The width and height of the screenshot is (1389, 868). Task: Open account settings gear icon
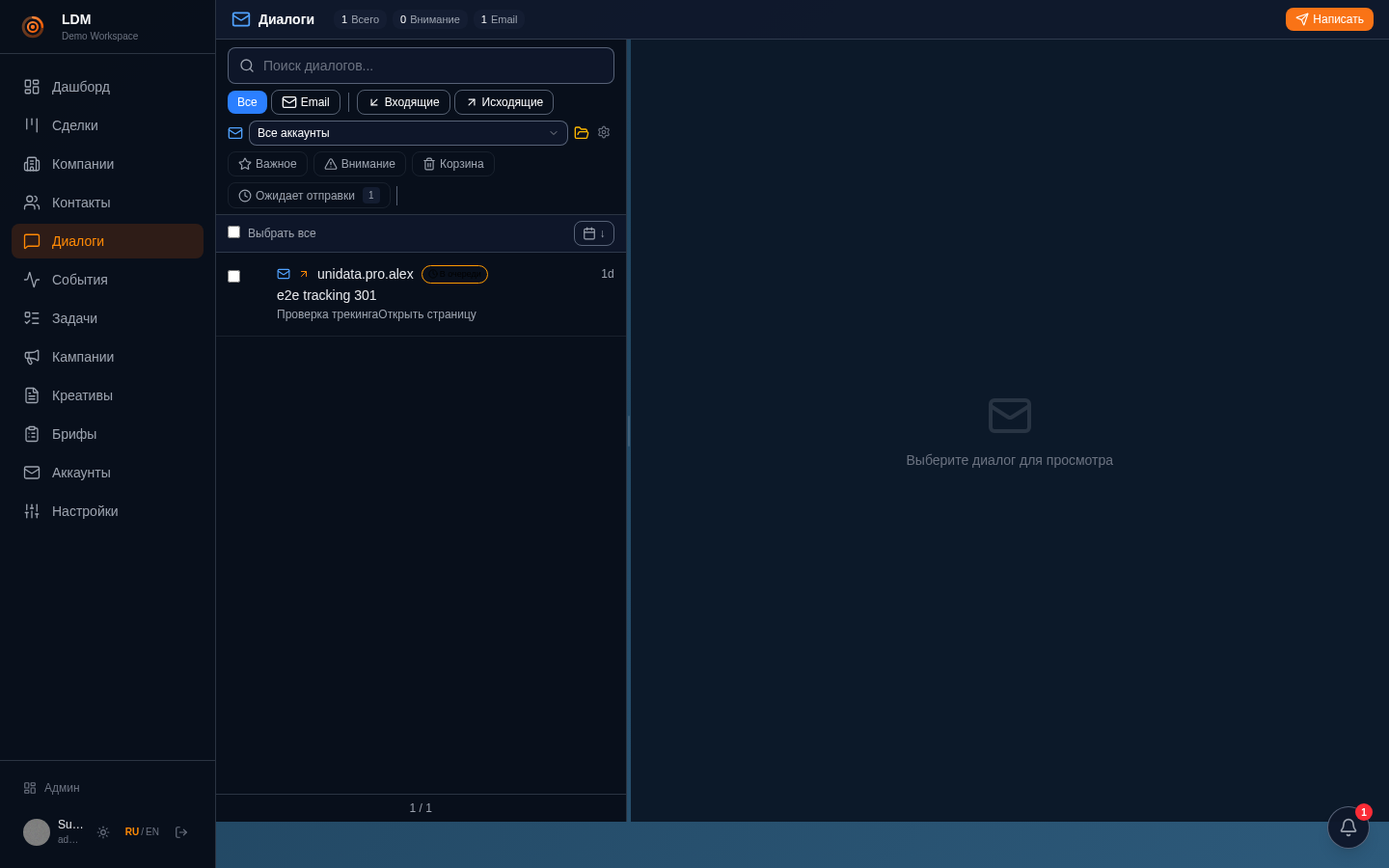tap(604, 132)
